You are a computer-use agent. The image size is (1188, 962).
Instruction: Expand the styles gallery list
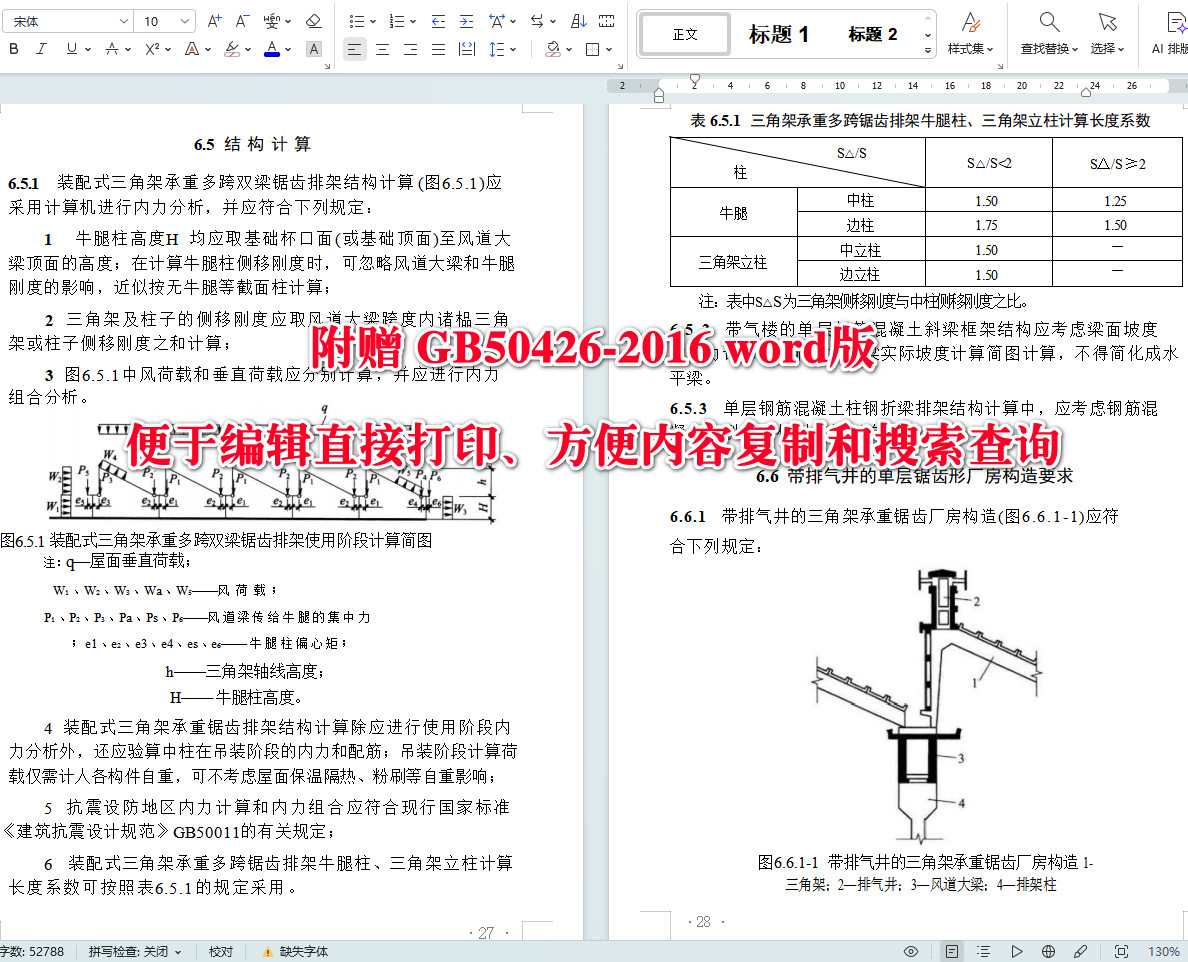pyautogui.click(x=928, y=51)
